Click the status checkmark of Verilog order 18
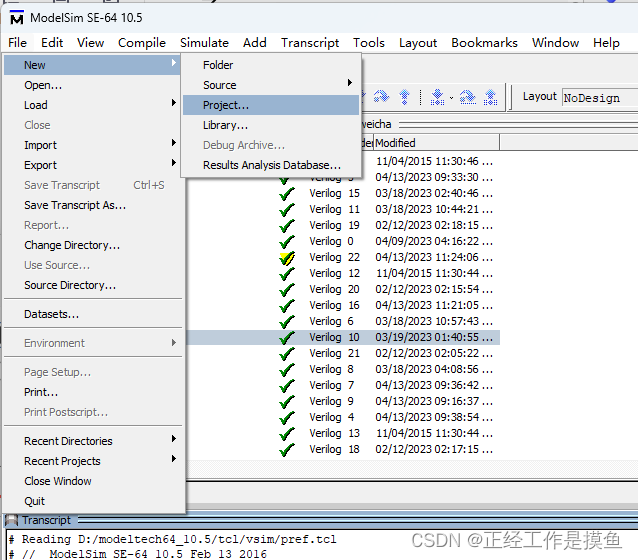The image size is (638, 560). click(287, 449)
